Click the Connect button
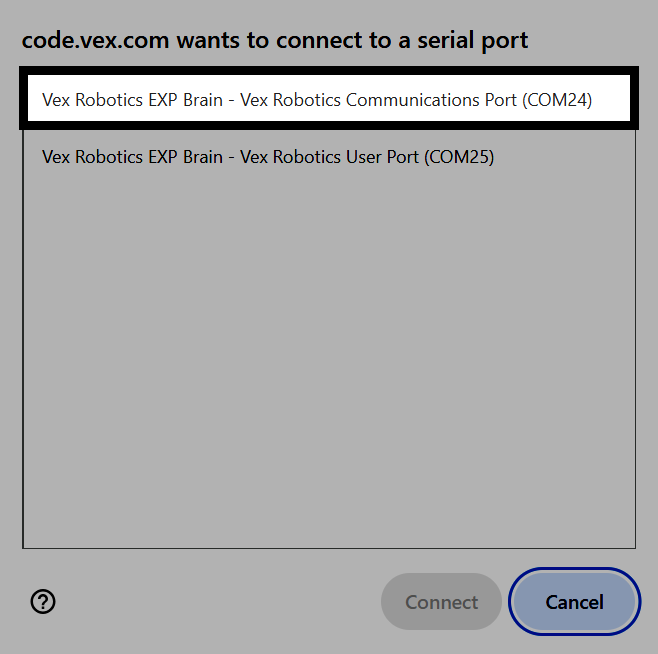Screen dimensions: 658x654 pos(441,602)
